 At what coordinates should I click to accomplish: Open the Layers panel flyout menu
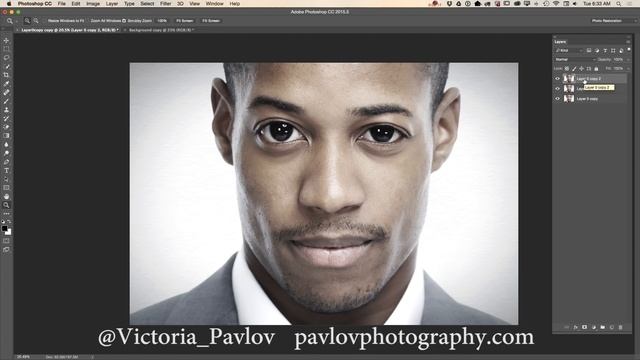tap(628, 42)
